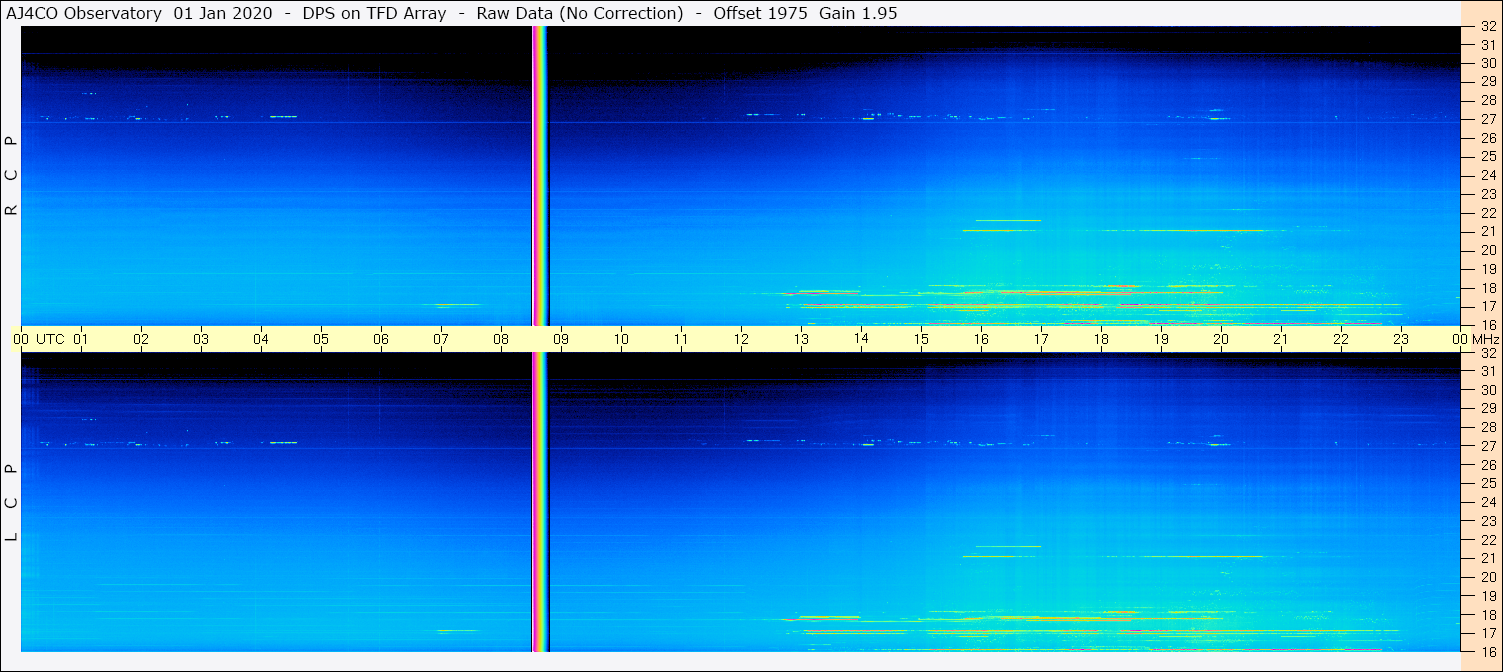This screenshot has height=672, width=1503.
Task: Click the 30 frequency label of RCP panel
Action: coord(1488,63)
